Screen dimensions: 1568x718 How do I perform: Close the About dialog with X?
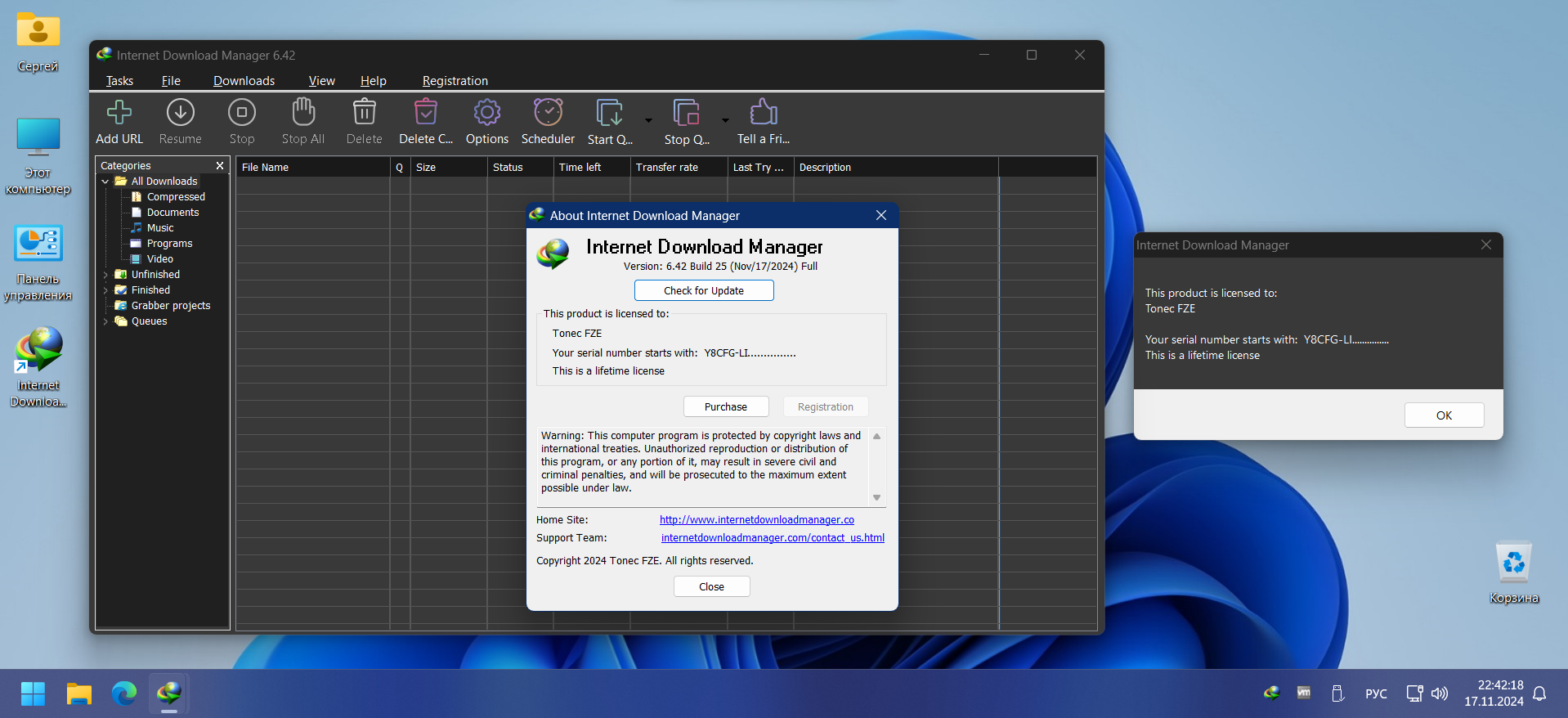[x=881, y=215]
